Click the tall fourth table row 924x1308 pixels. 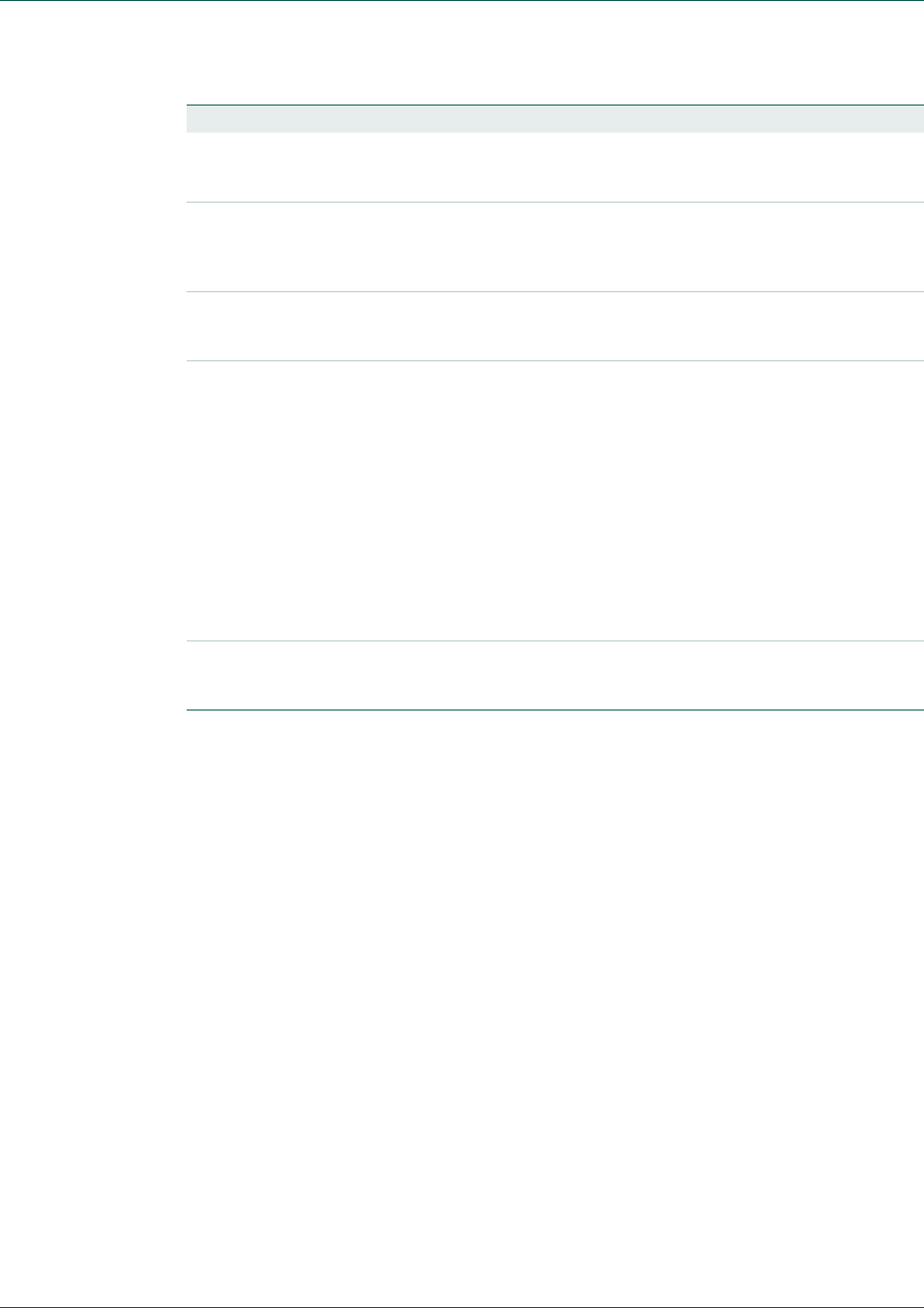coord(554,500)
